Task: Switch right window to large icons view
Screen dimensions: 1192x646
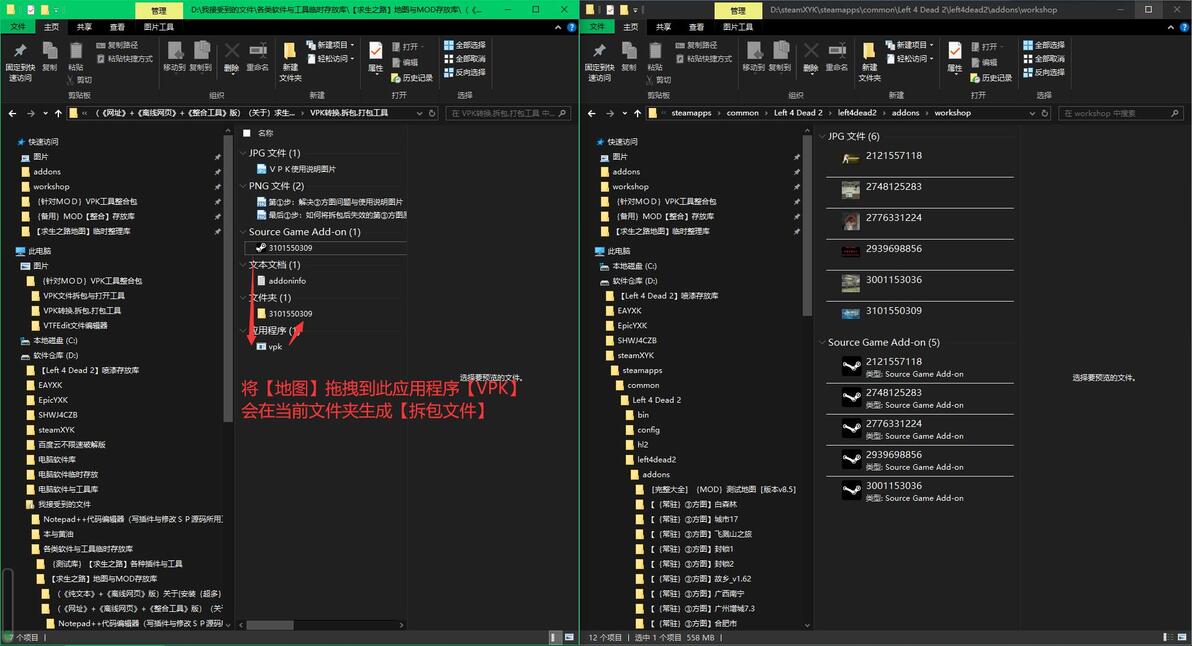Action: (x=1182, y=637)
